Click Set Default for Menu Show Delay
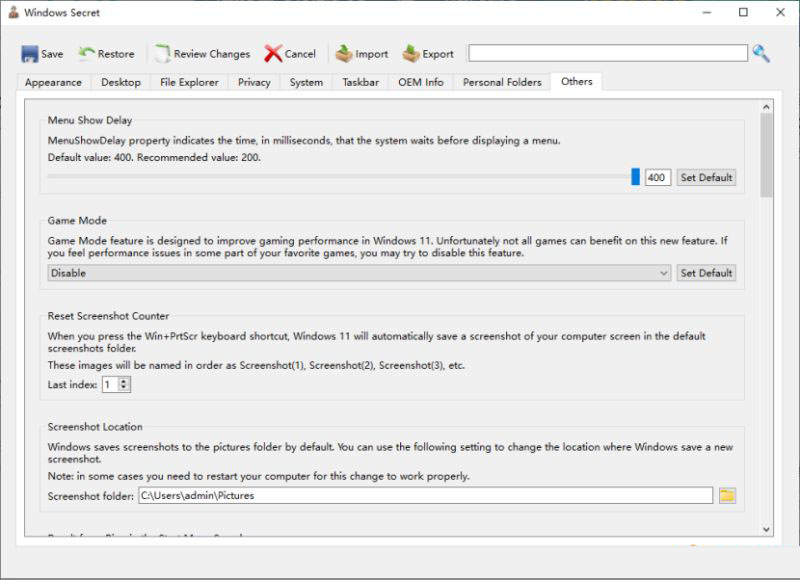The image size is (800, 580). point(706,178)
